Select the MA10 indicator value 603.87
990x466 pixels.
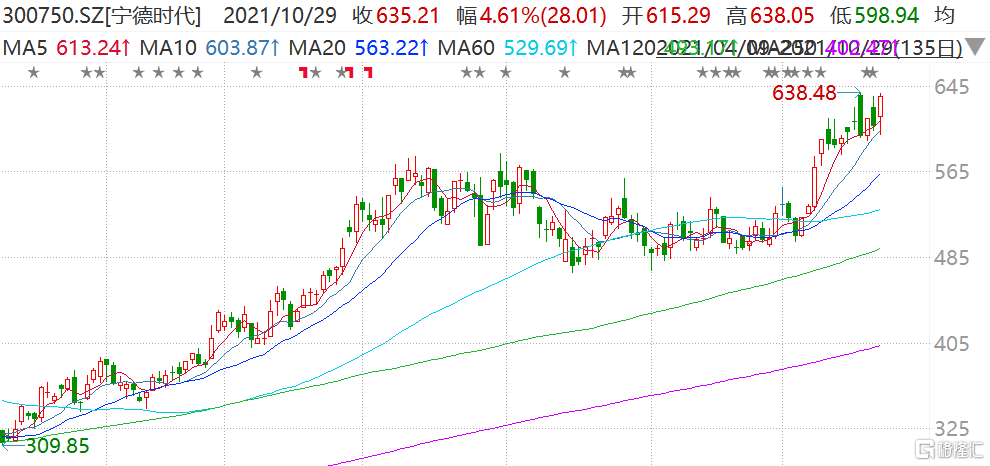(241, 48)
